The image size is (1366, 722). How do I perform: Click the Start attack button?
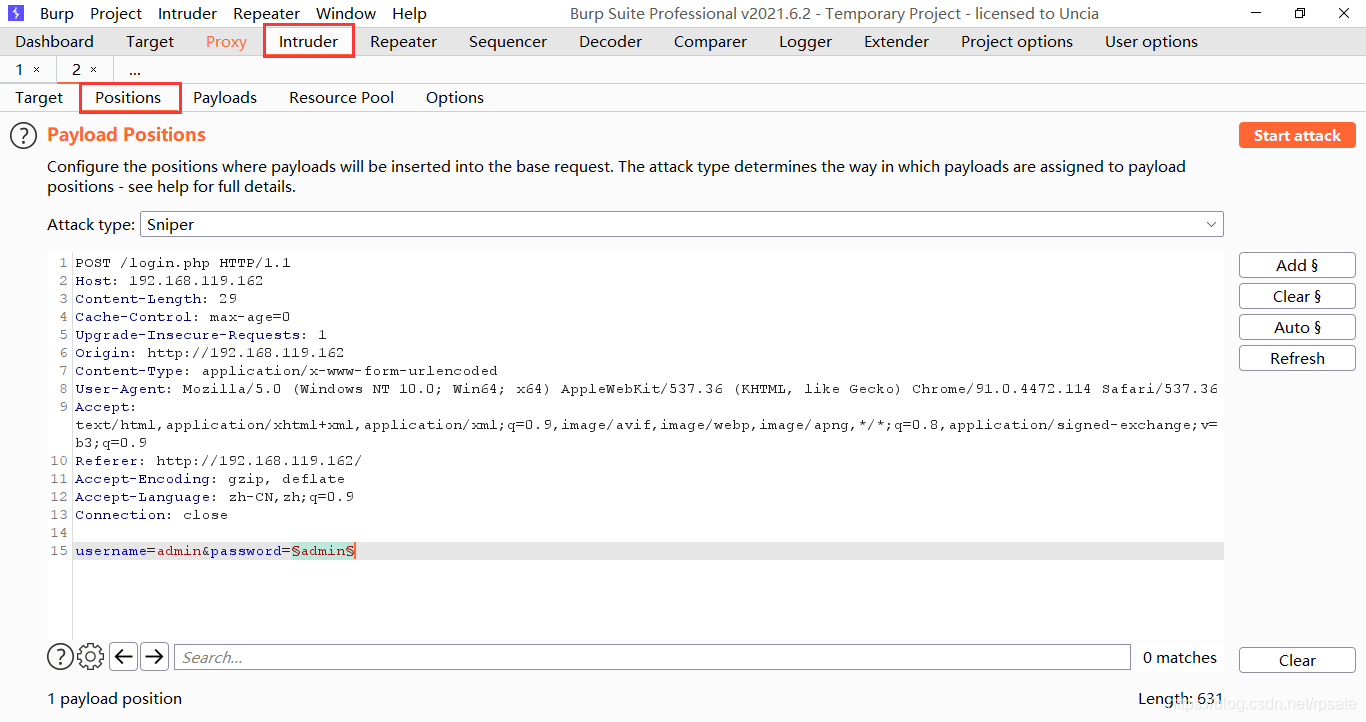[x=1297, y=136]
